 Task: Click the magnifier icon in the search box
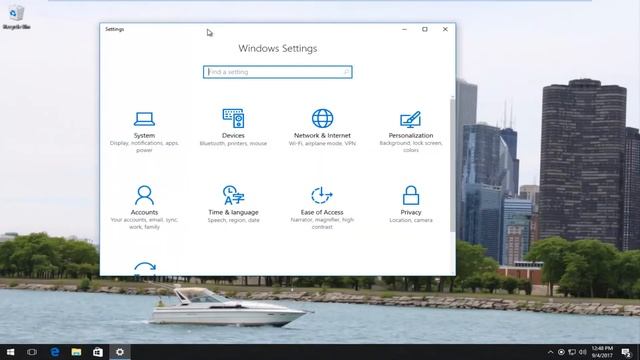[346, 72]
